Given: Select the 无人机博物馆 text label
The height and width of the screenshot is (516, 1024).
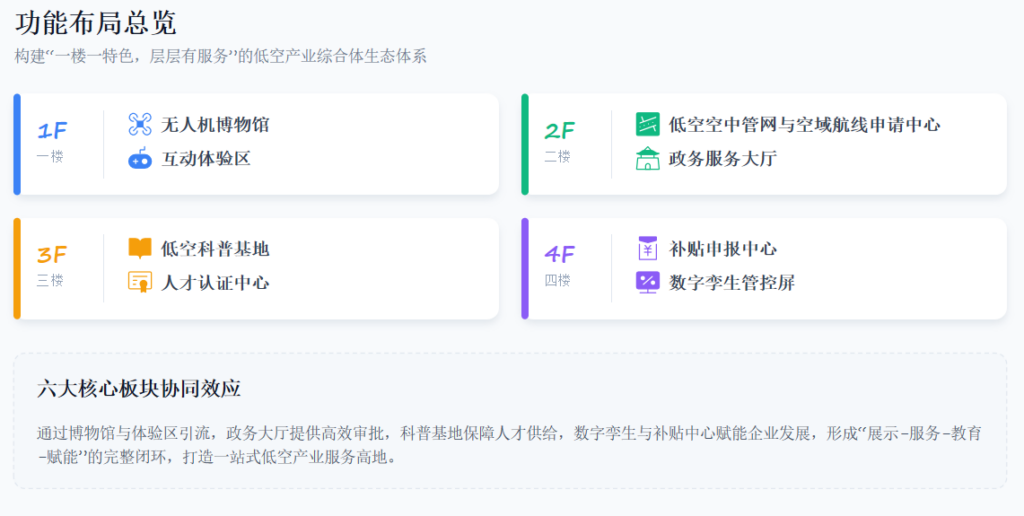Looking at the screenshot, I should coord(215,125).
